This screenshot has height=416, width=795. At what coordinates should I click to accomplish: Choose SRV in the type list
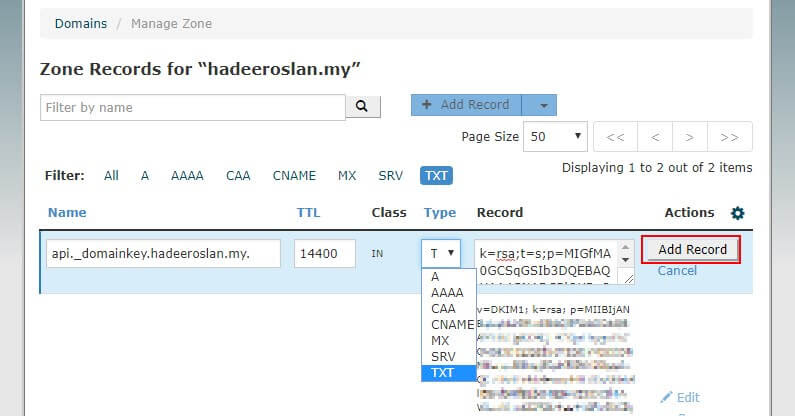pos(443,357)
